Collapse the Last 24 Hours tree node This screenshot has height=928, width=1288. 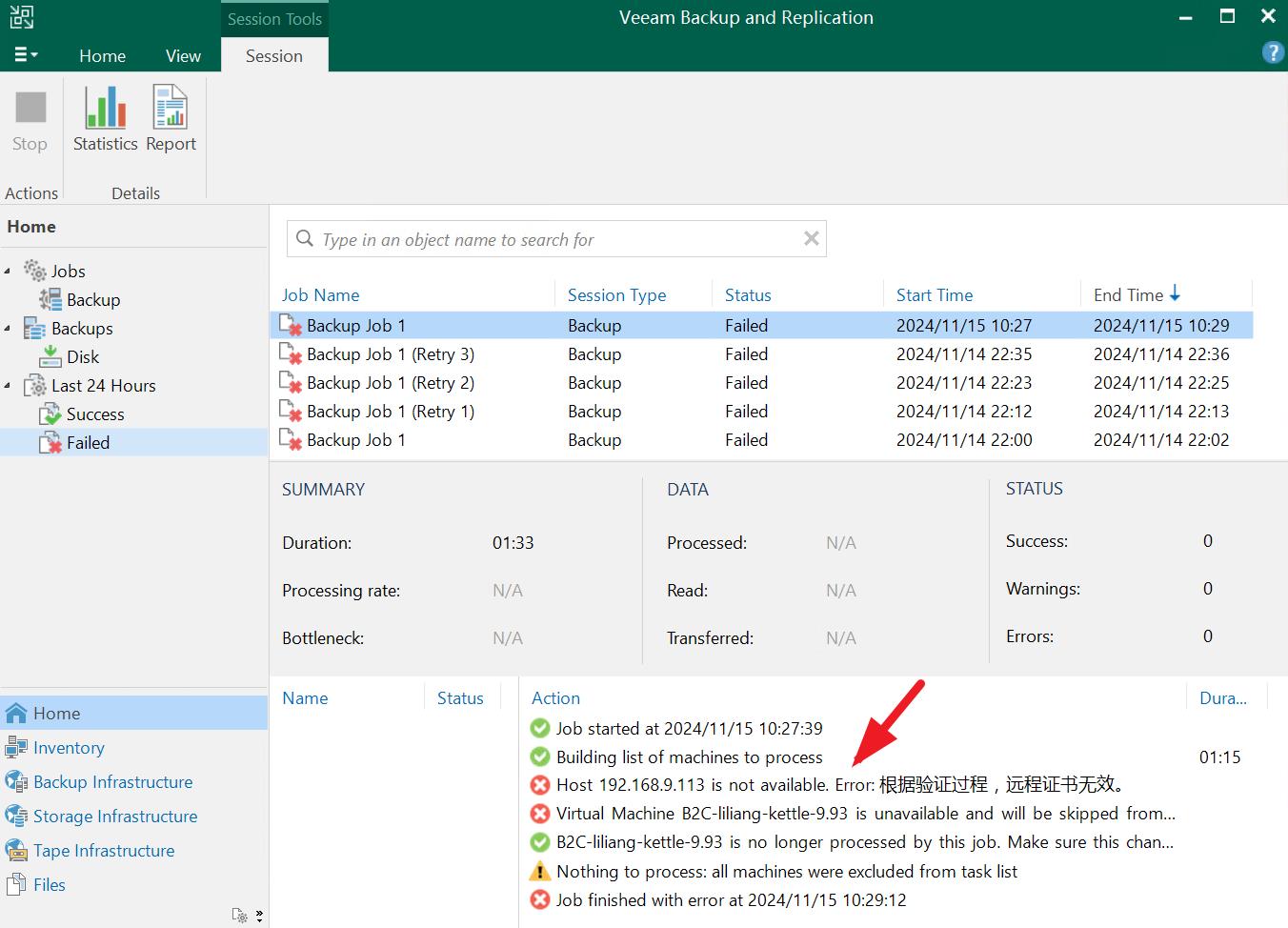click(8, 386)
